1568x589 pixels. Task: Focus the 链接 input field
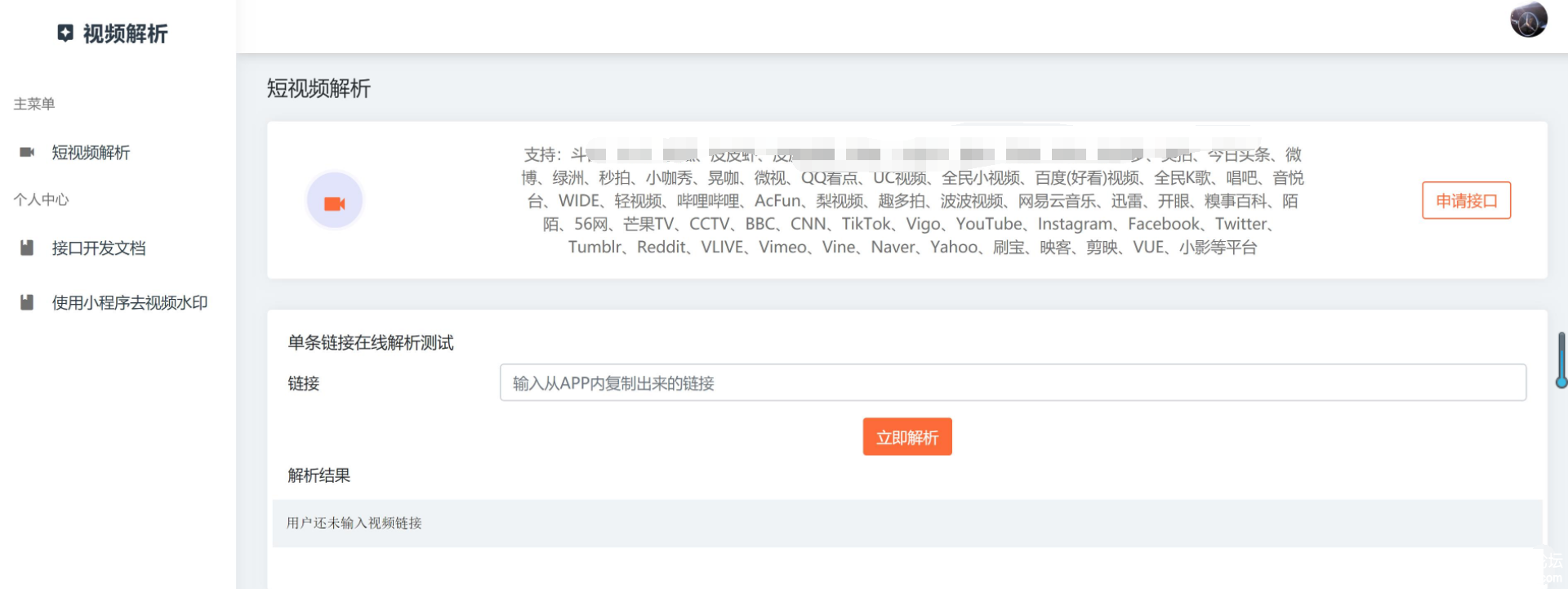1013,382
